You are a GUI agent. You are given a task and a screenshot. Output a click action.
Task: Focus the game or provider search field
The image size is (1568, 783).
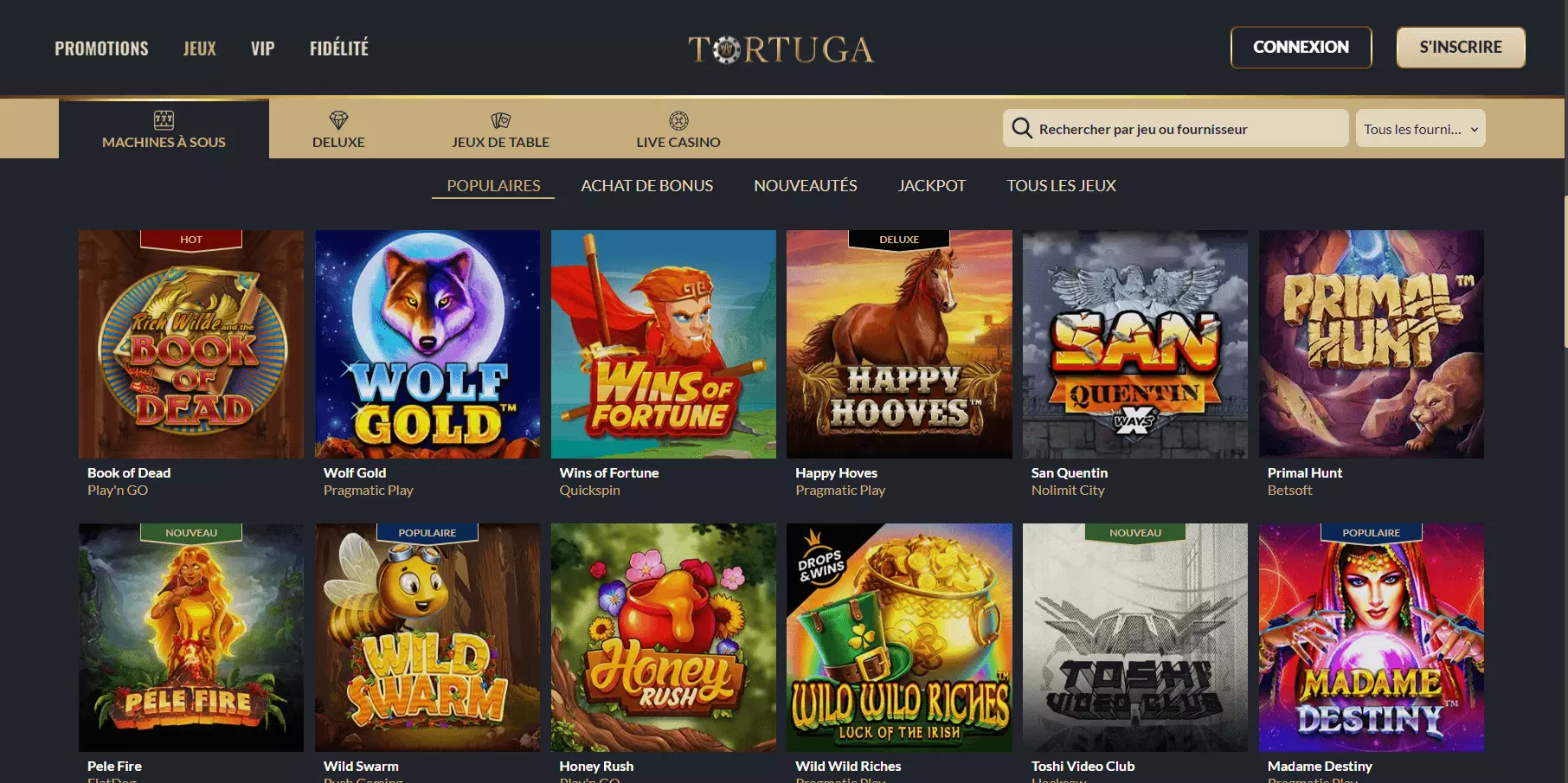click(1176, 128)
